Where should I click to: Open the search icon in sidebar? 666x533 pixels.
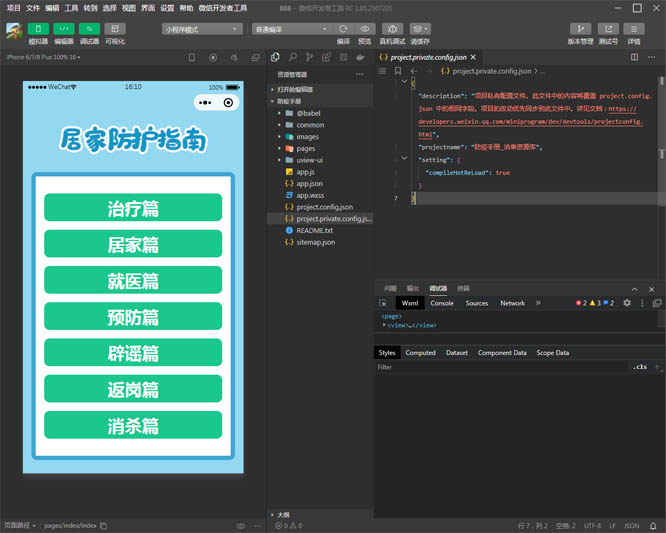tap(293, 57)
